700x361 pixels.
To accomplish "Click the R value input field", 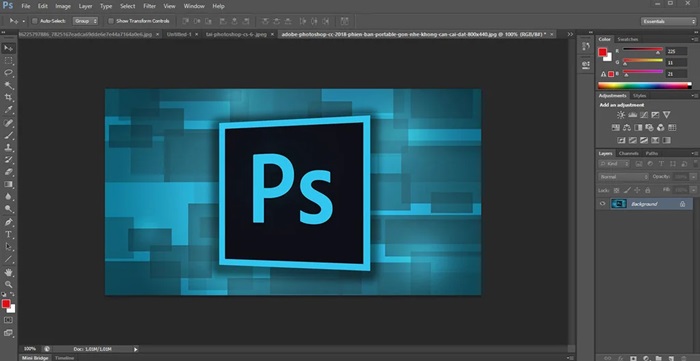I will click(x=676, y=51).
